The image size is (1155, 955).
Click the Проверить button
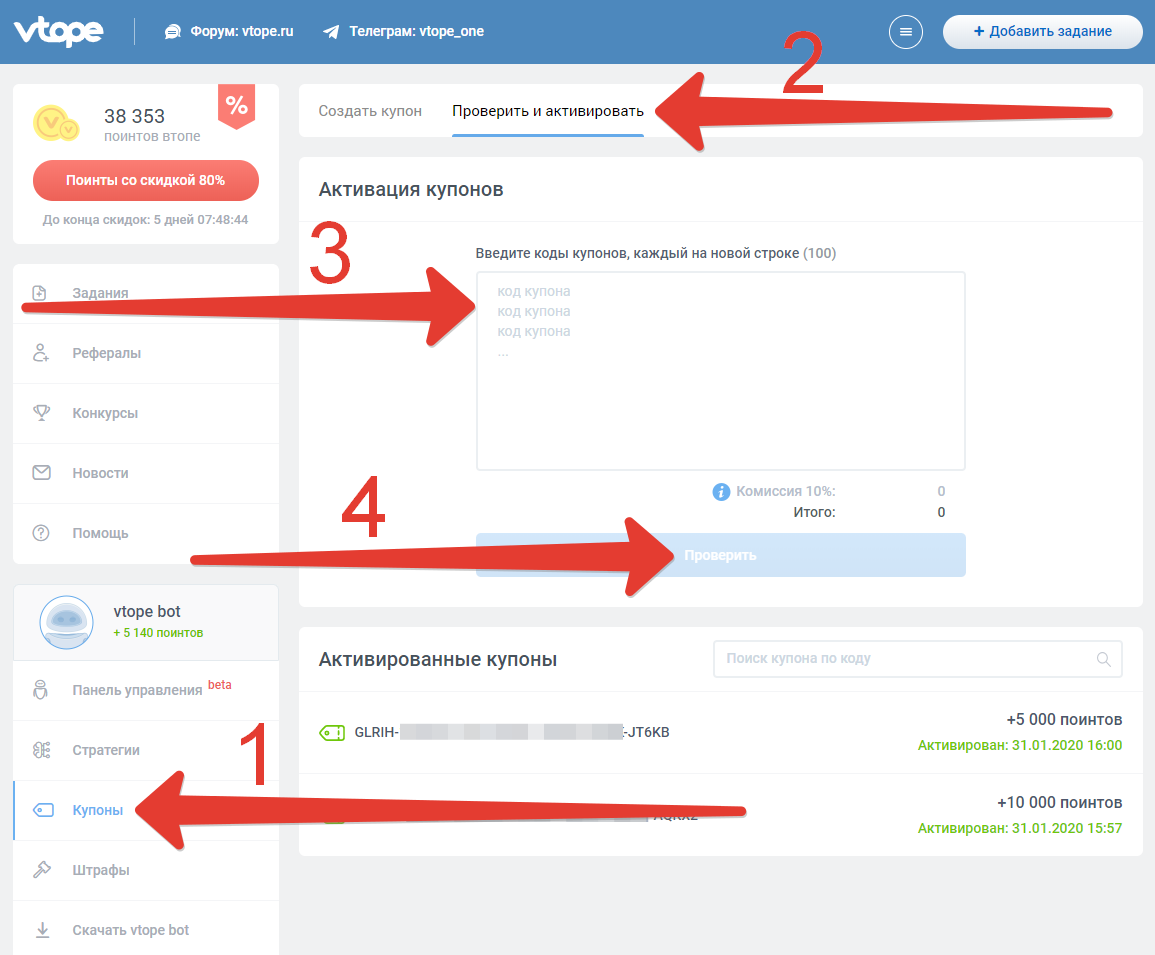pyautogui.click(x=720, y=555)
